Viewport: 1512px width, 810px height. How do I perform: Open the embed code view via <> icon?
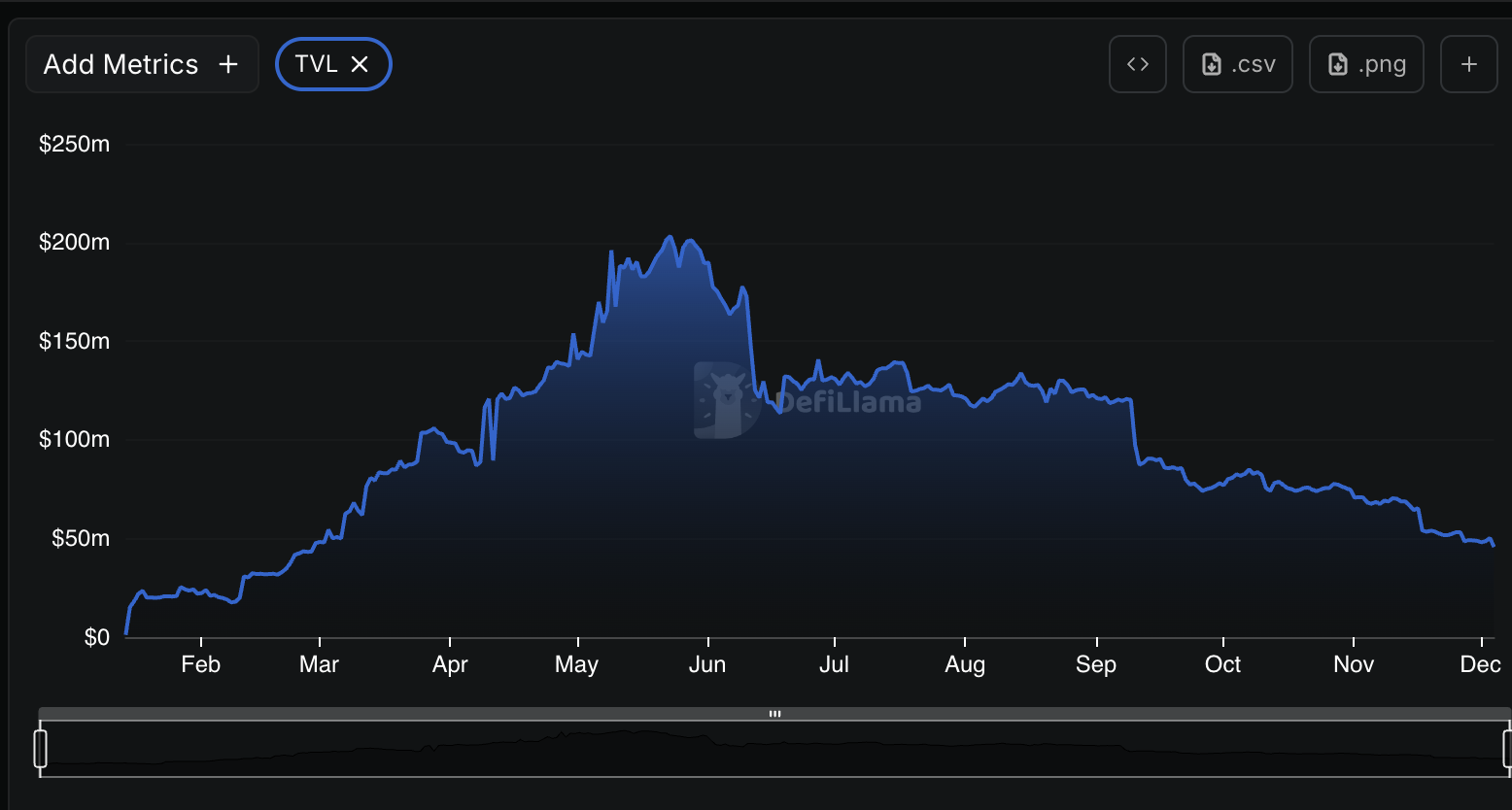pos(1137,63)
